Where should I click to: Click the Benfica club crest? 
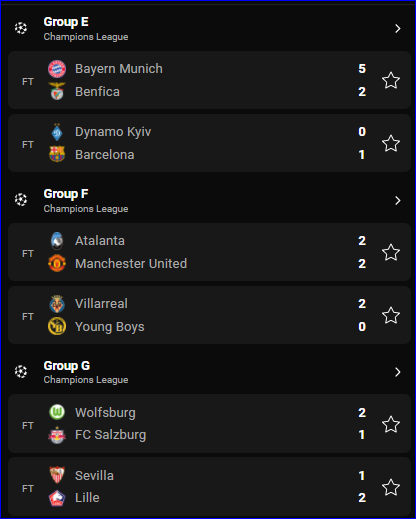(x=57, y=91)
